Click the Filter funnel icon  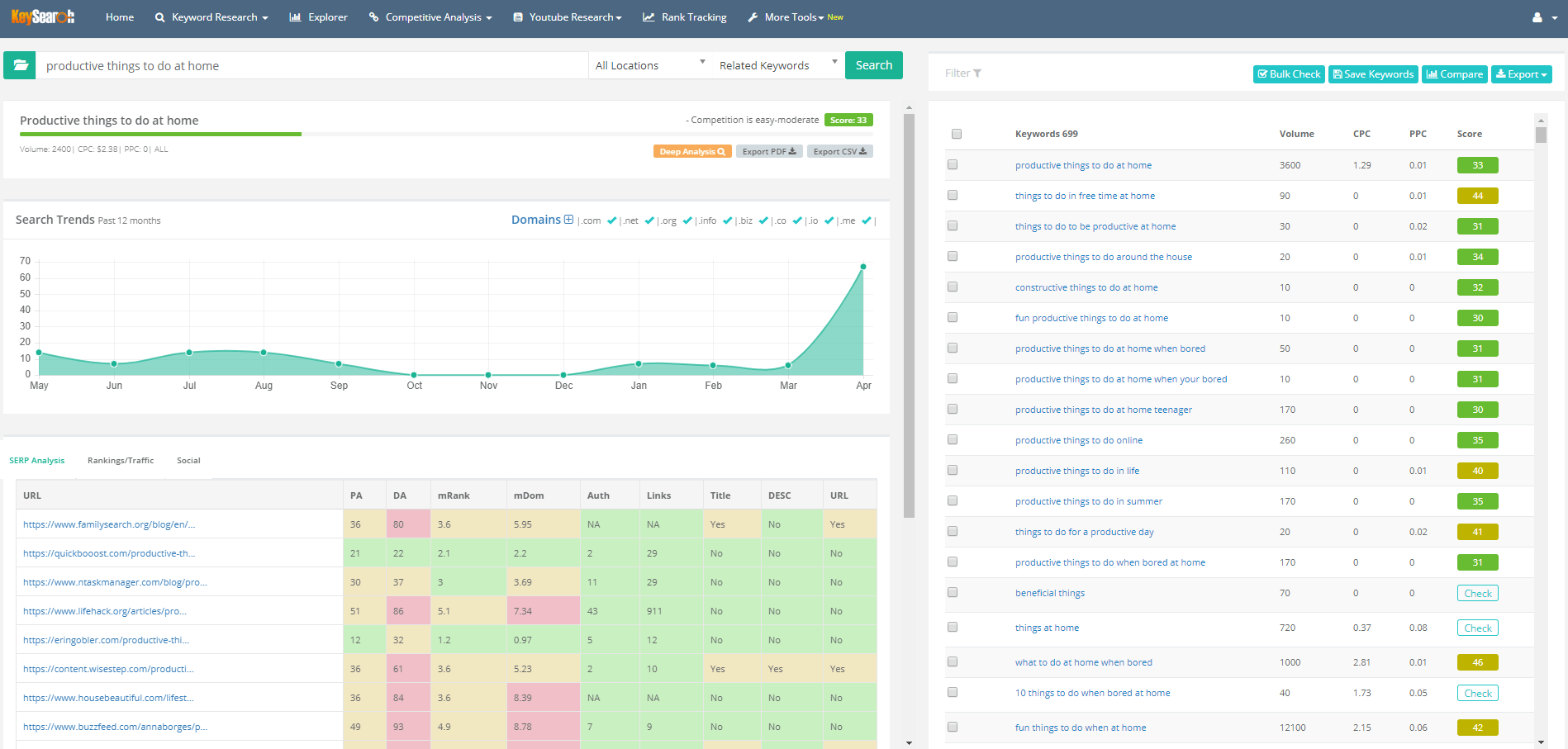coord(977,73)
